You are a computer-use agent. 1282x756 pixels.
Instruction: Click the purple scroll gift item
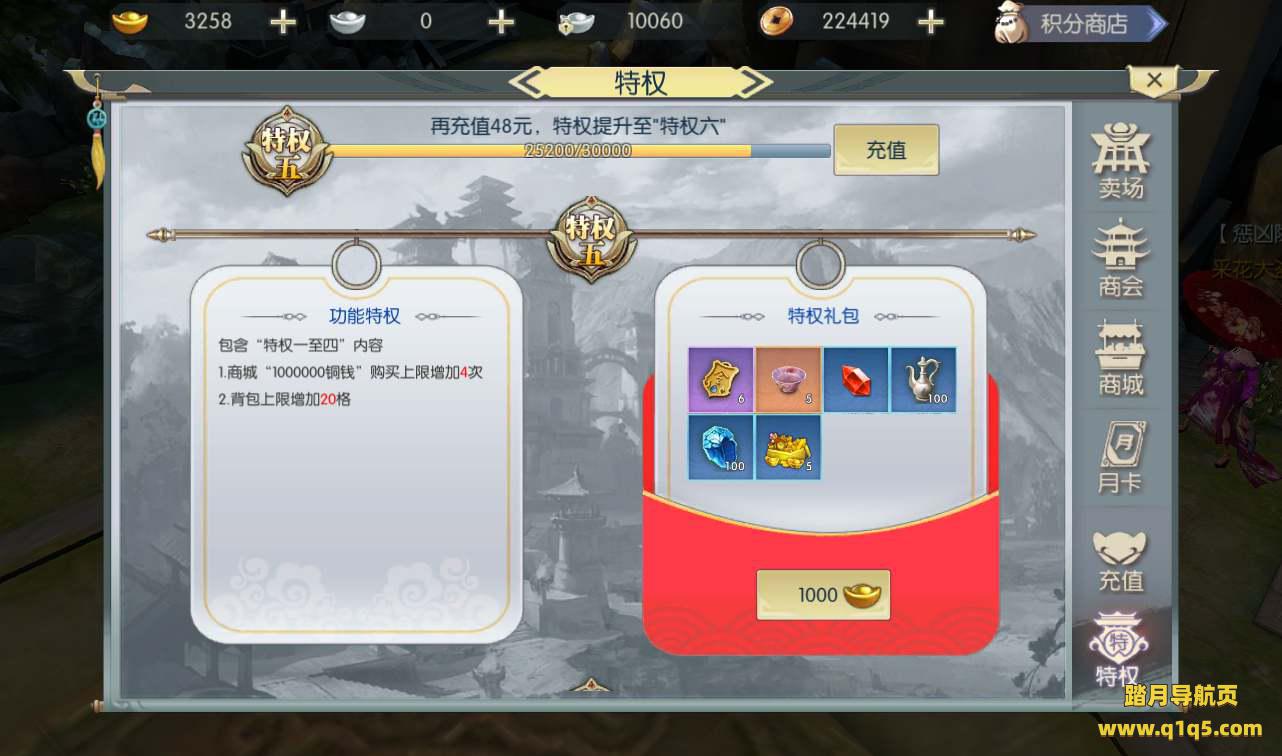[x=720, y=380]
